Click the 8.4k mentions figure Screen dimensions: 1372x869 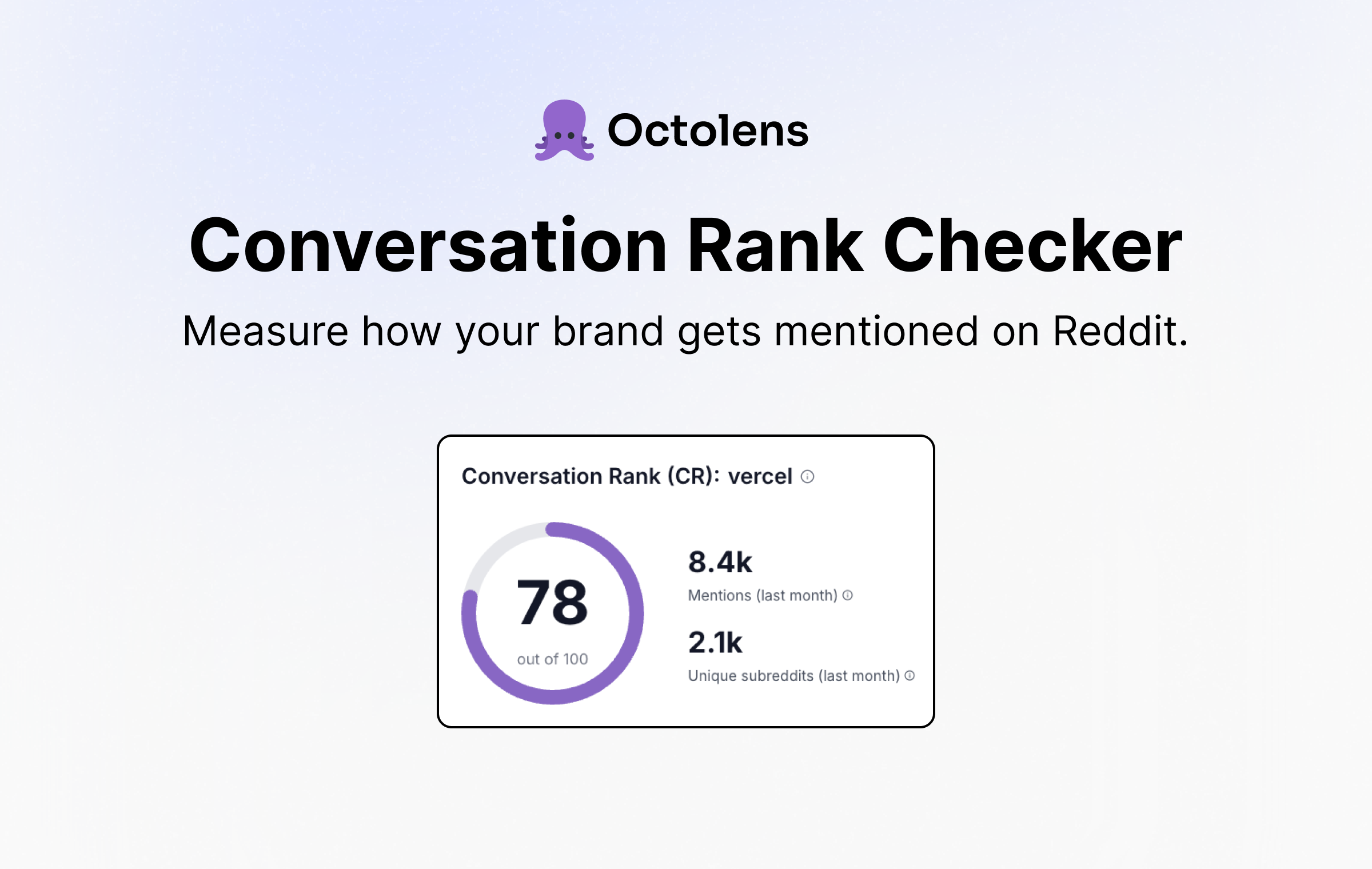click(x=720, y=562)
